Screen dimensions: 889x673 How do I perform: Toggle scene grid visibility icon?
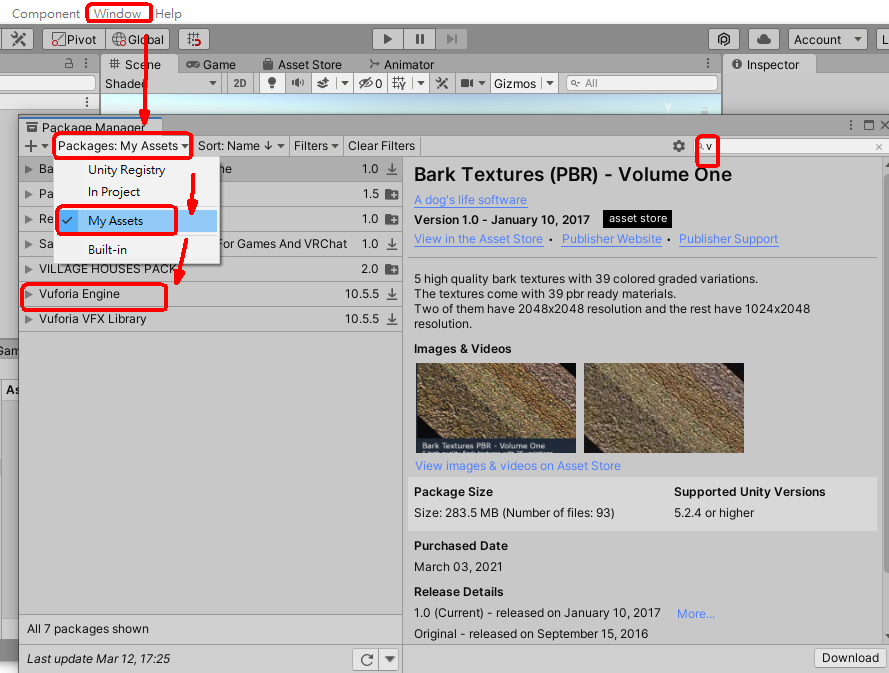(x=400, y=83)
